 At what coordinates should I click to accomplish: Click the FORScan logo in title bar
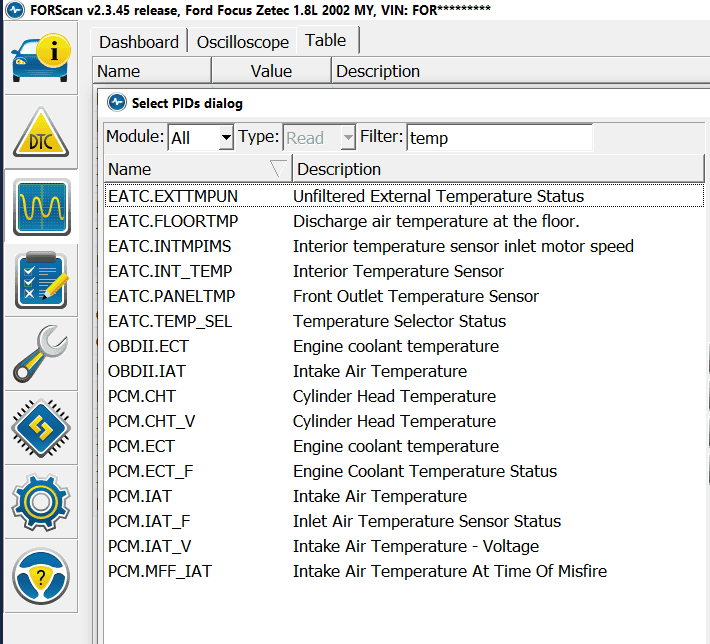[15, 10]
